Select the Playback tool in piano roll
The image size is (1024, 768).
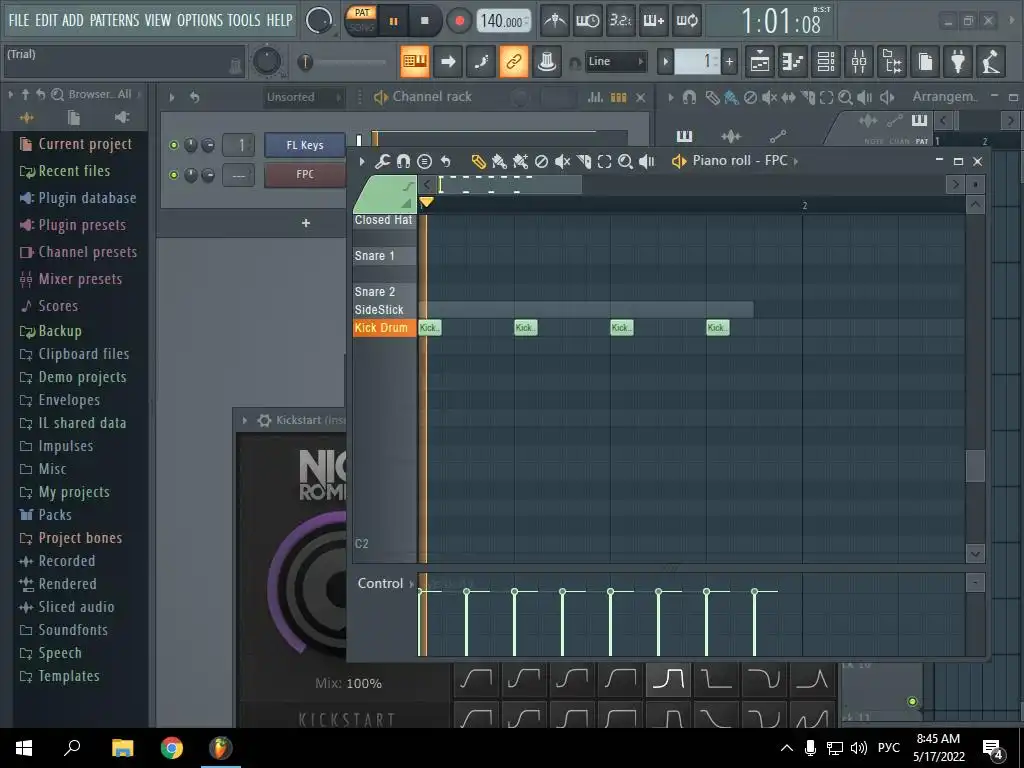(647, 161)
